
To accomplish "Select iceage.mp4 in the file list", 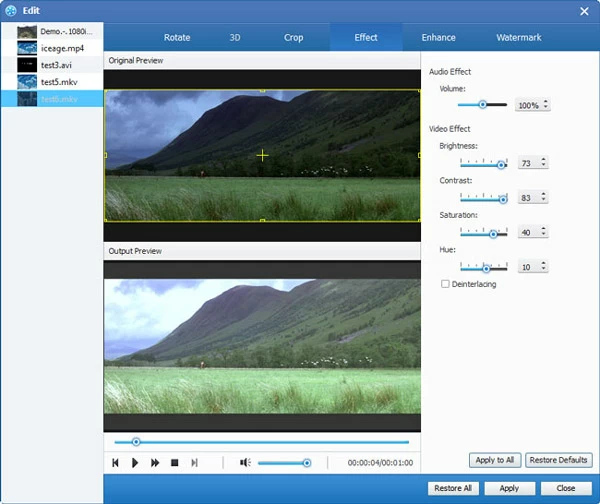I will coord(60,46).
